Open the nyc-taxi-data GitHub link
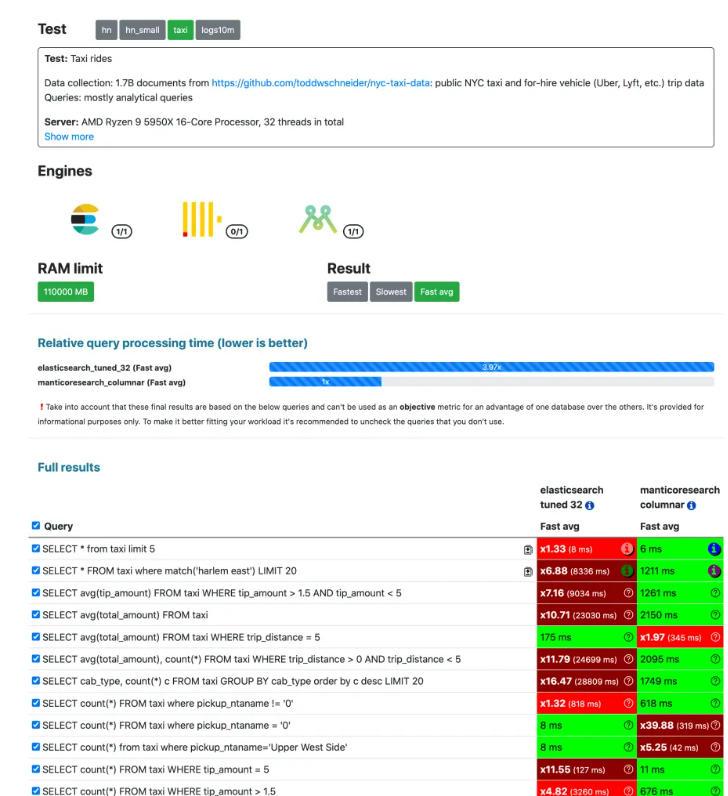This screenshot has height=796, width=728. [x=321, y=83]
